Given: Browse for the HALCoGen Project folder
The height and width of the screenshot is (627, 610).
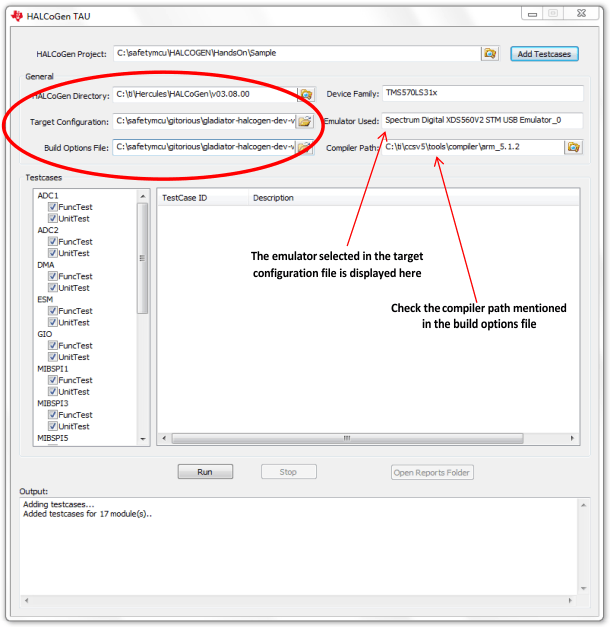Looking at the screenshot, I should pyautogui.click(x=490, y=53).
